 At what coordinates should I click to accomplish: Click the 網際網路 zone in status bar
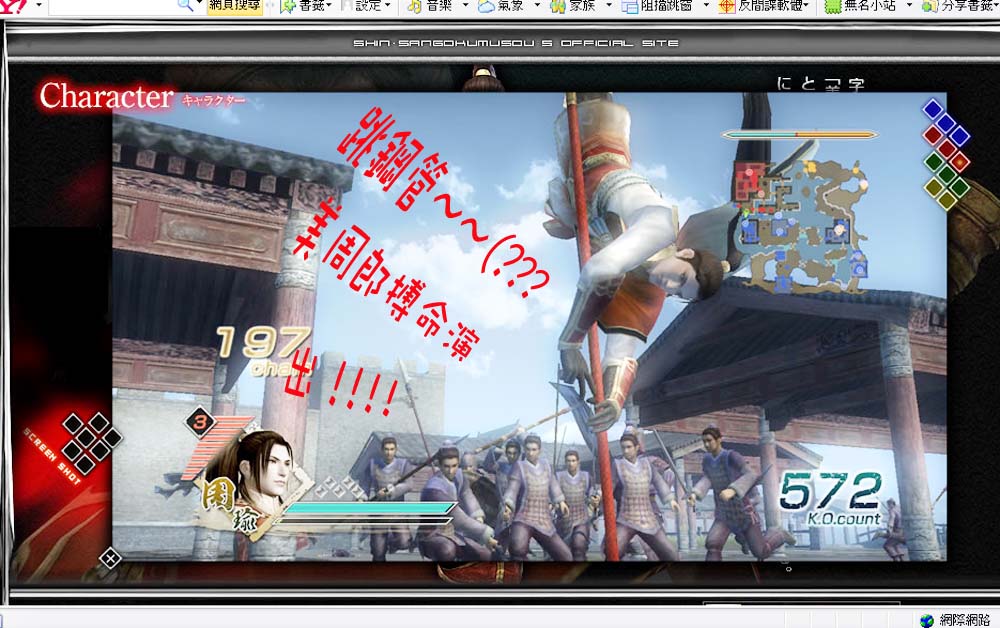pyautogui.click(x=965, y=620)
